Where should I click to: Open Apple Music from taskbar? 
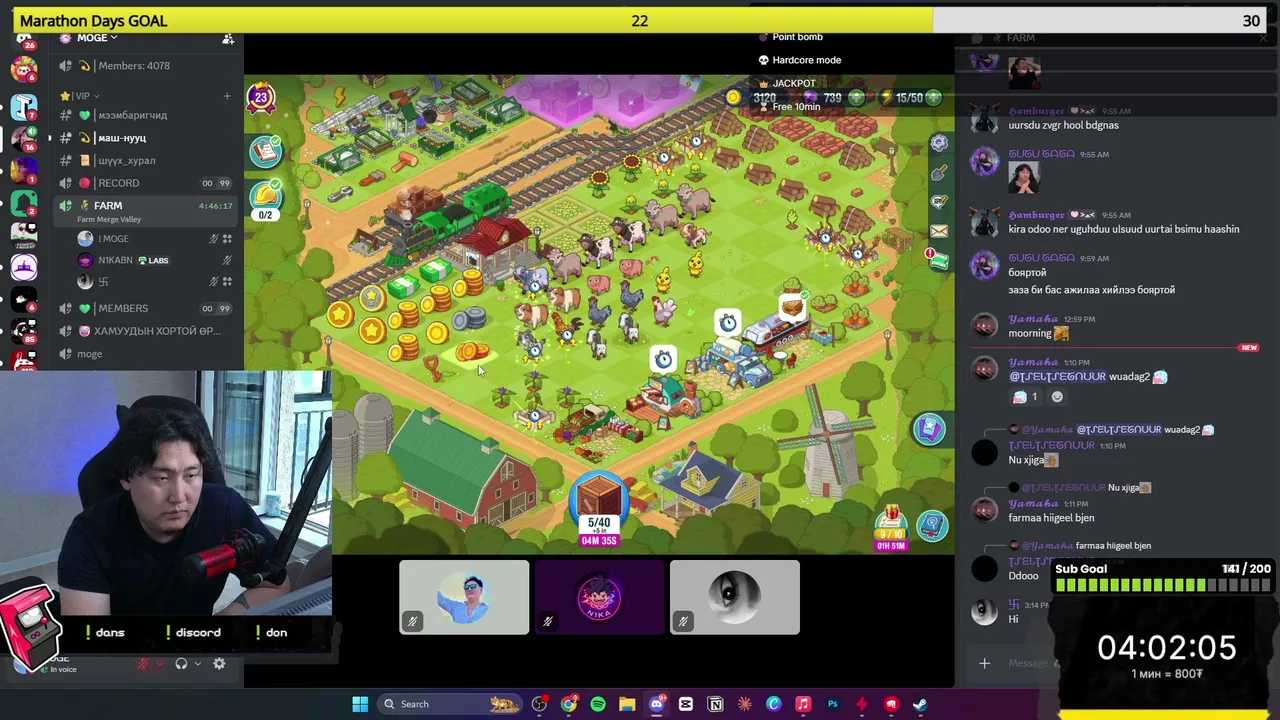pos(803,704)
